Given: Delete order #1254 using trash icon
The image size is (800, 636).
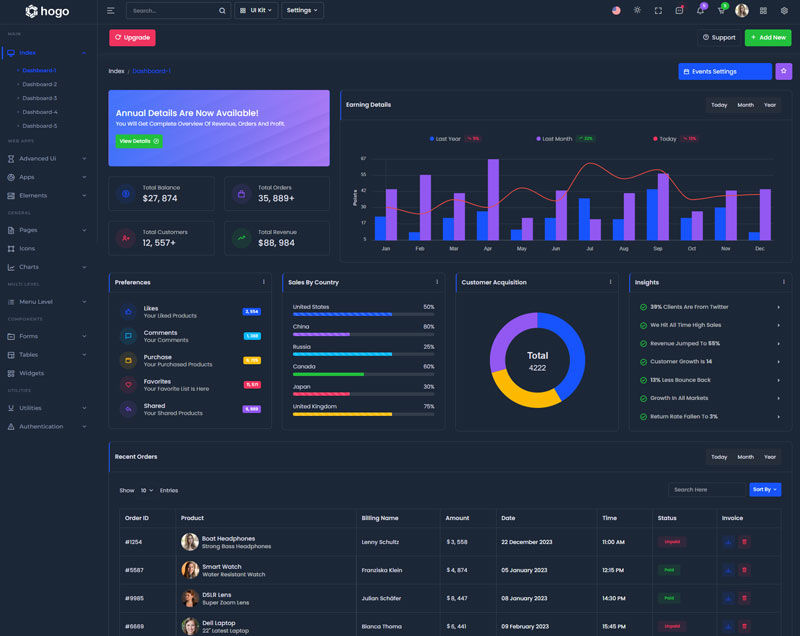Looking at the screenshot, I should click(744, 542).
